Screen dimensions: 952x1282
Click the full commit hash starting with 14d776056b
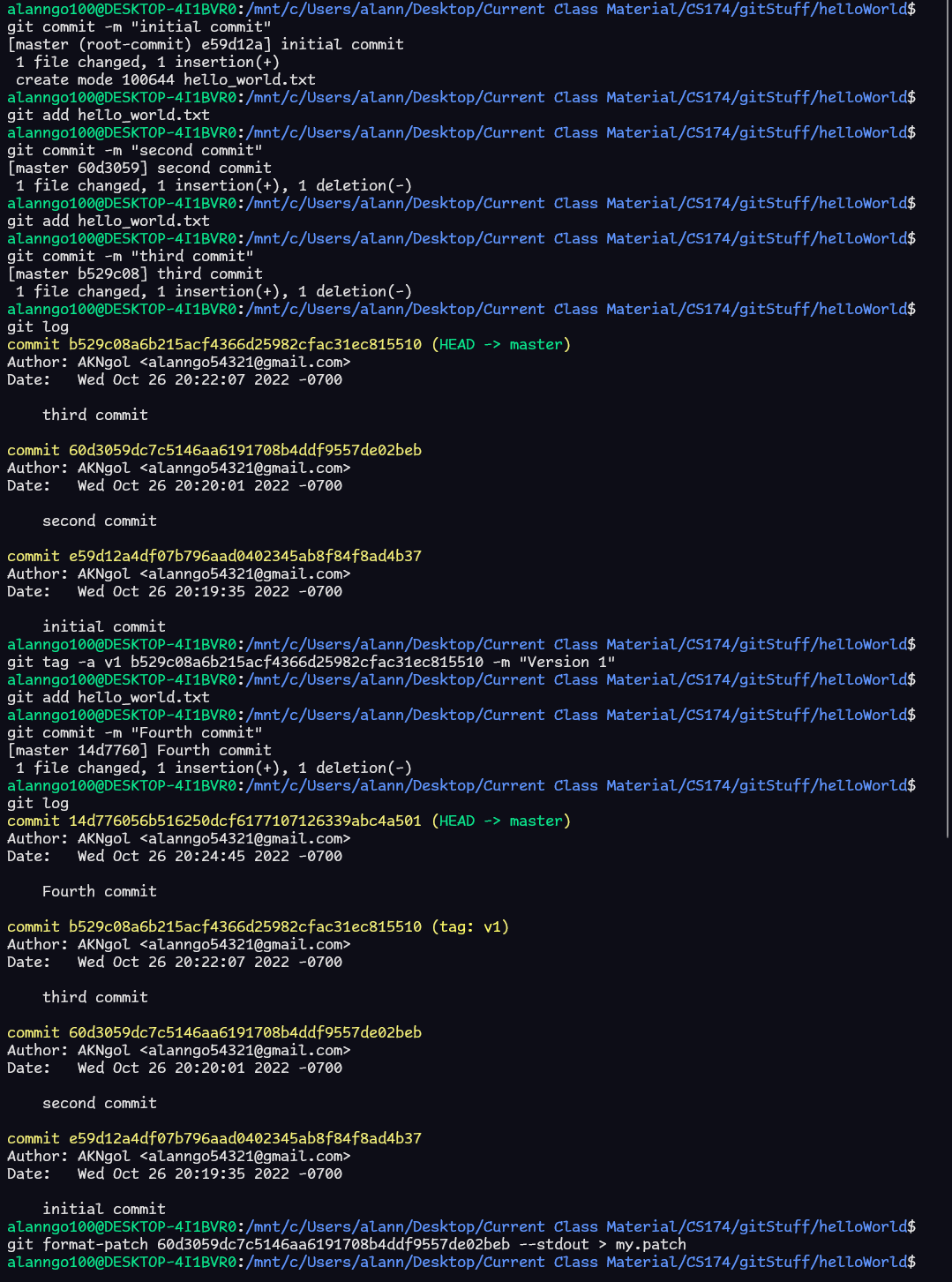pos(245,821)
